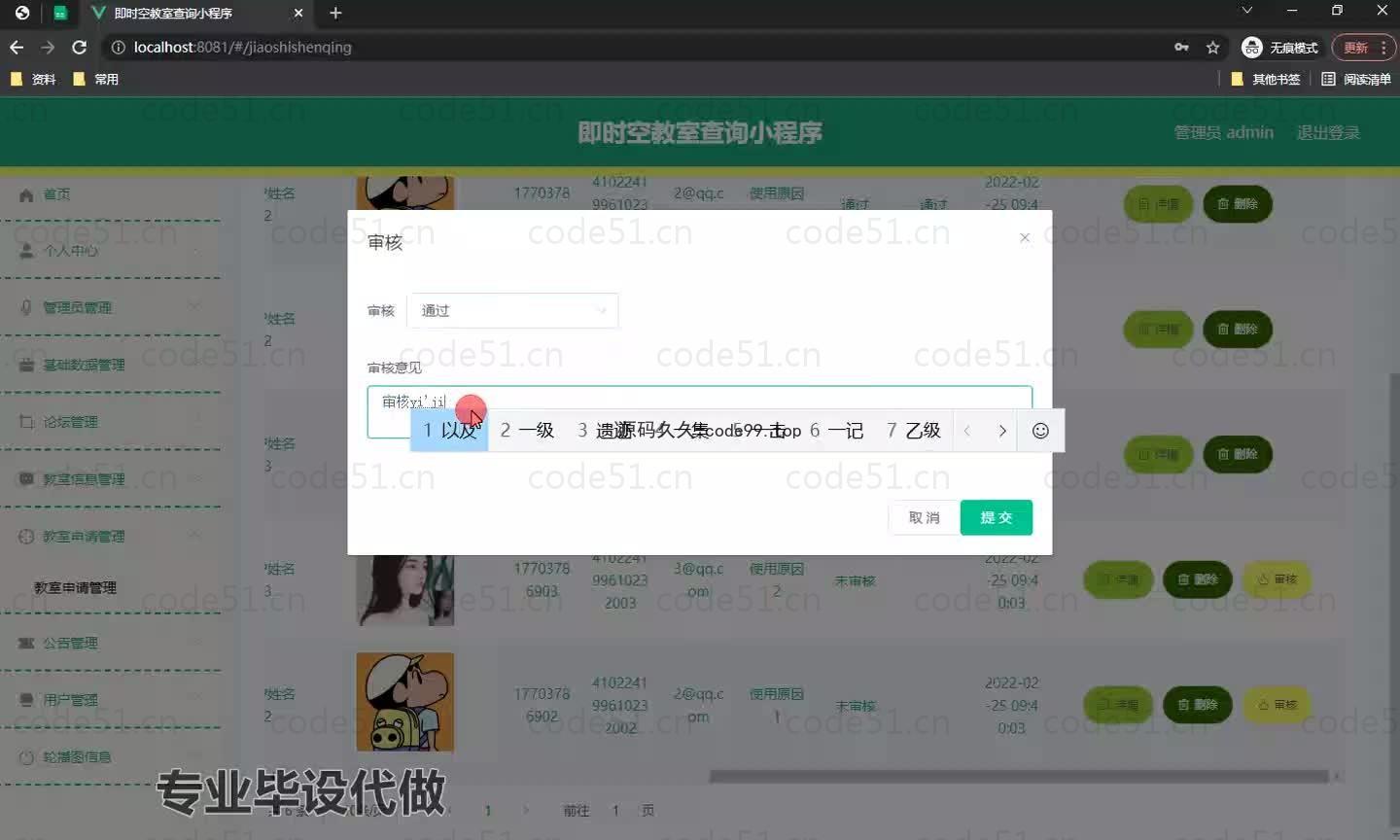Screen dimensions: 1400x840
Task: Pick IME candidate 1 以及
Action: coord(449,430)
